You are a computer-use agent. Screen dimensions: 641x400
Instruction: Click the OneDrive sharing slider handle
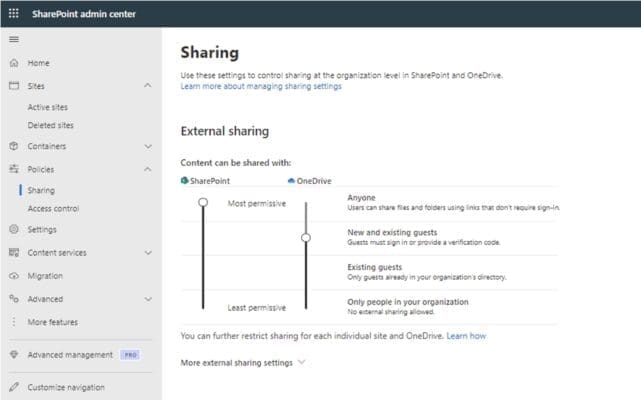[x=306, y=238]
